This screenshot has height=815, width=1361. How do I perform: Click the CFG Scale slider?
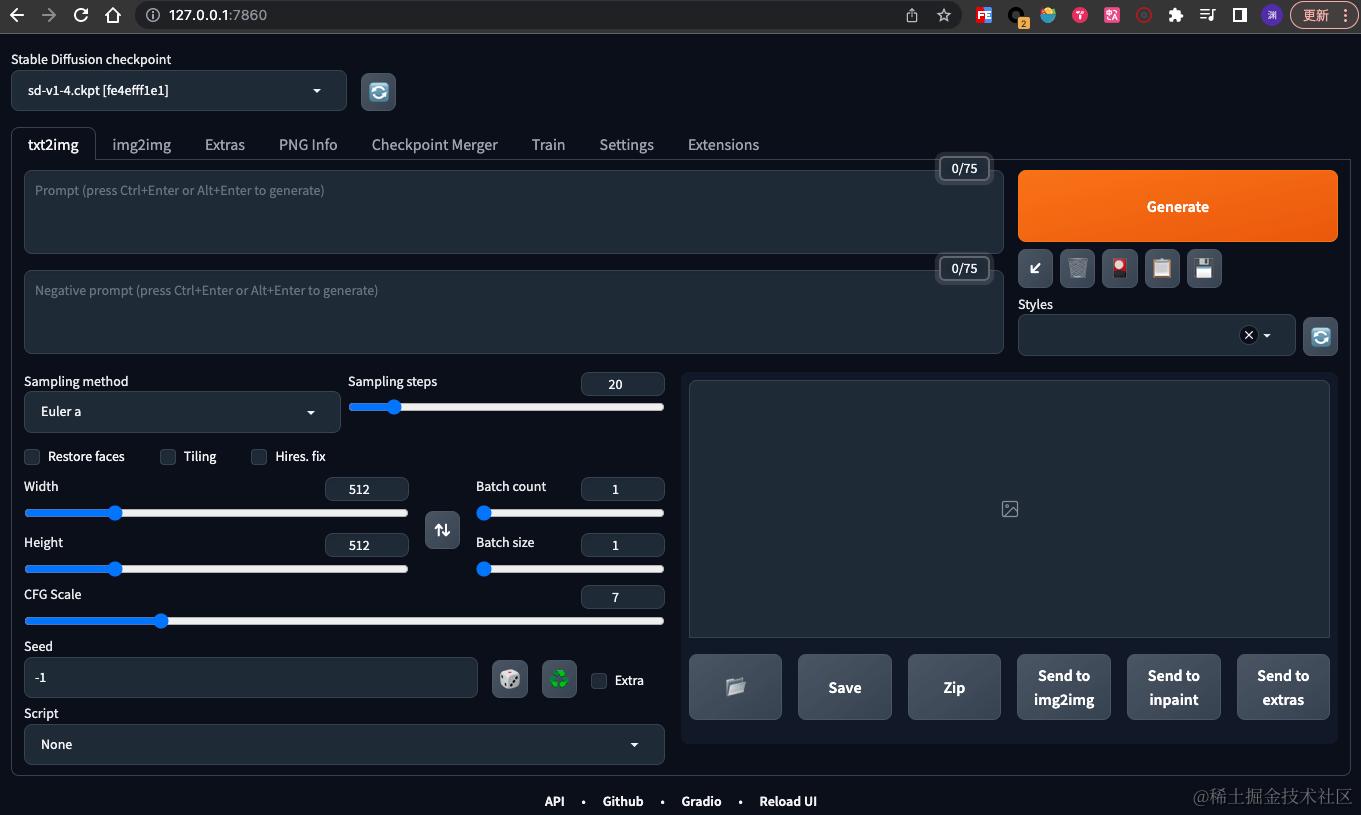(x=344, y=621)
